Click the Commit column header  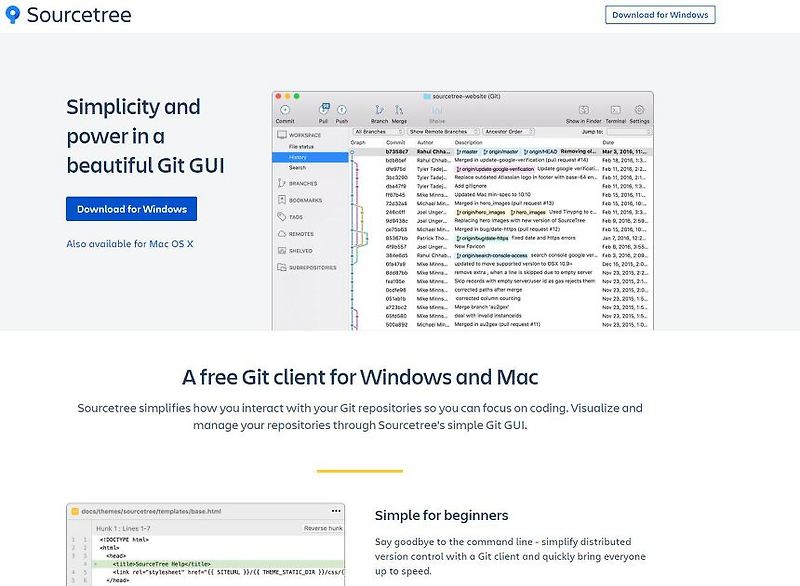click(x=395, y=142)
